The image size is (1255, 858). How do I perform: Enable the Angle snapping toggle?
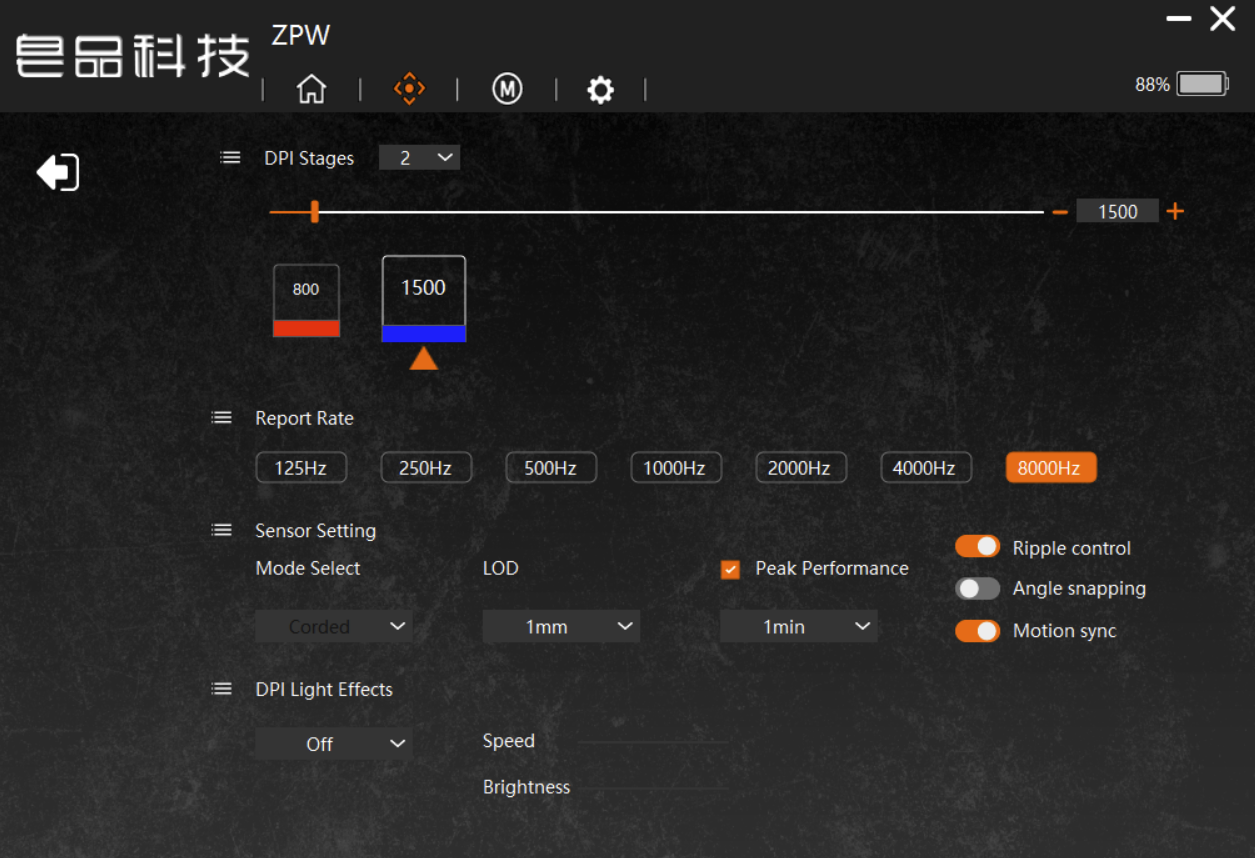click(977, 589)
